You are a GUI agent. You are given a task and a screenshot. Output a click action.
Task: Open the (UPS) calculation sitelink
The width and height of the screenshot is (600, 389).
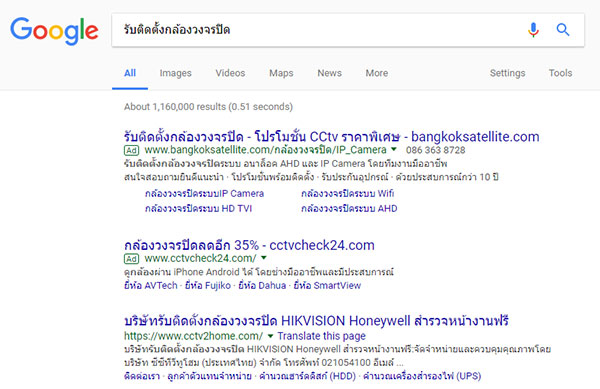coord(422,376)
